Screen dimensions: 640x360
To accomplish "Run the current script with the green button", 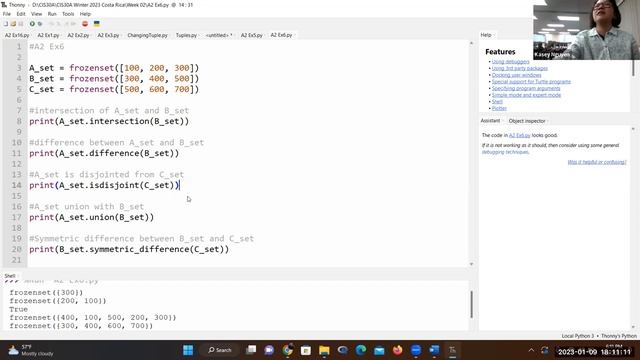I will click(x=32, y=24).
